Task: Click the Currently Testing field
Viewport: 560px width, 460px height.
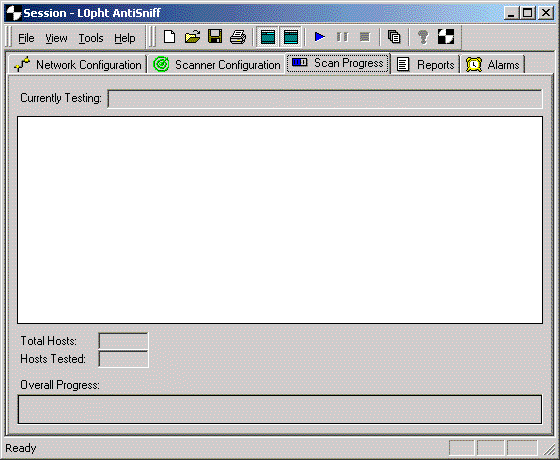Action: click(325, 99)
